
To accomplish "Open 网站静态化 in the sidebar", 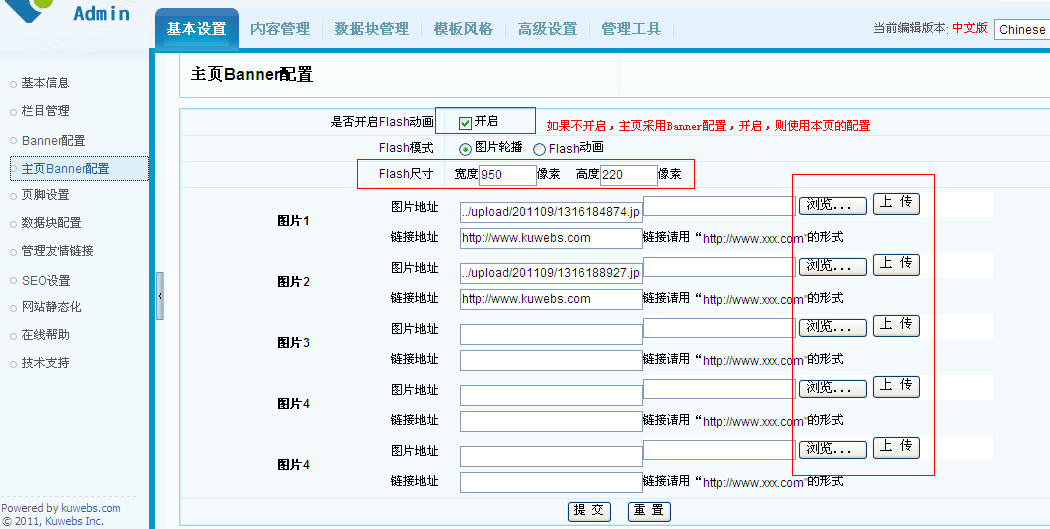I will [x=51, y=307].
